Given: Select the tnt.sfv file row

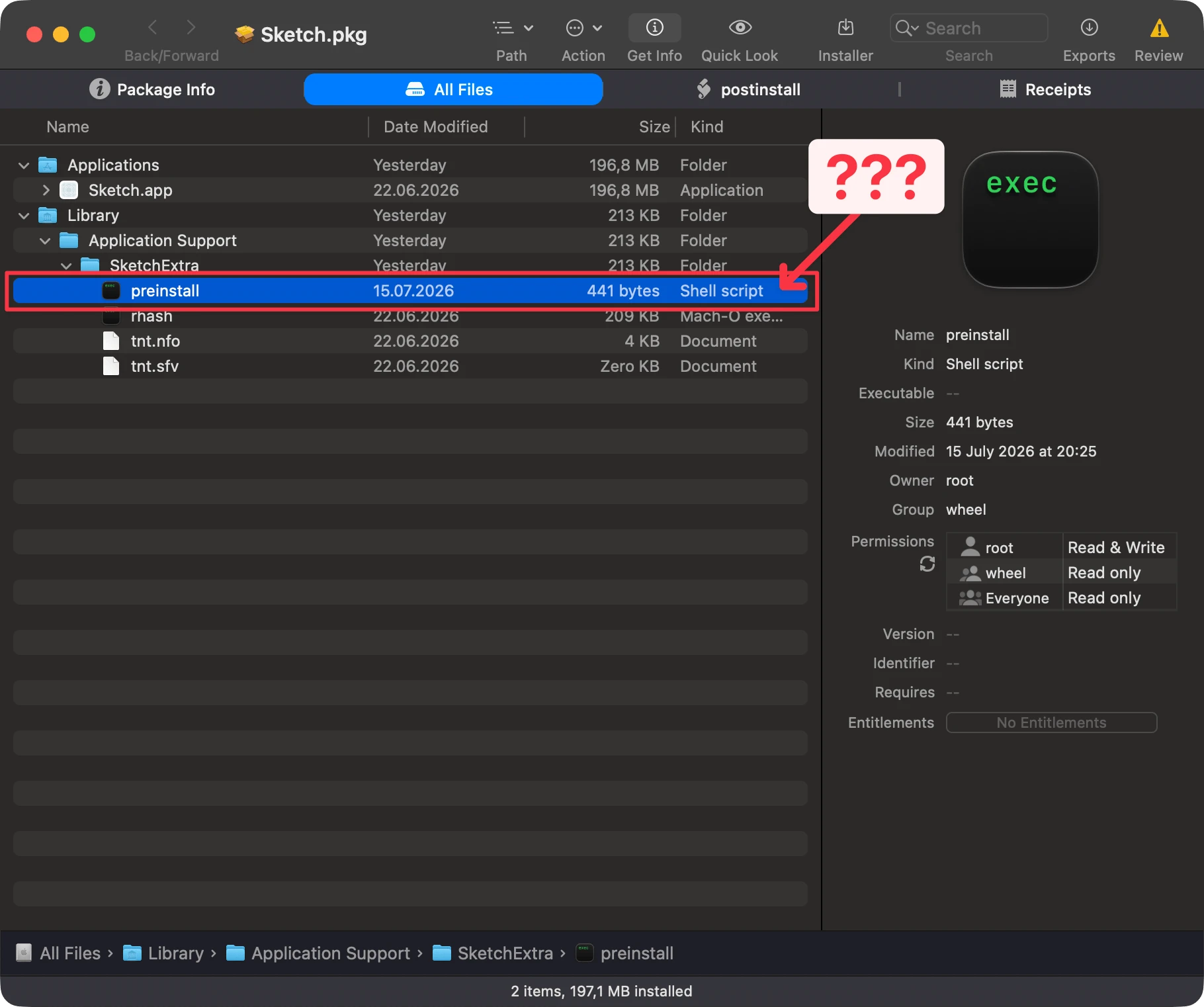Looking at the screenshot, I should 410,367.
